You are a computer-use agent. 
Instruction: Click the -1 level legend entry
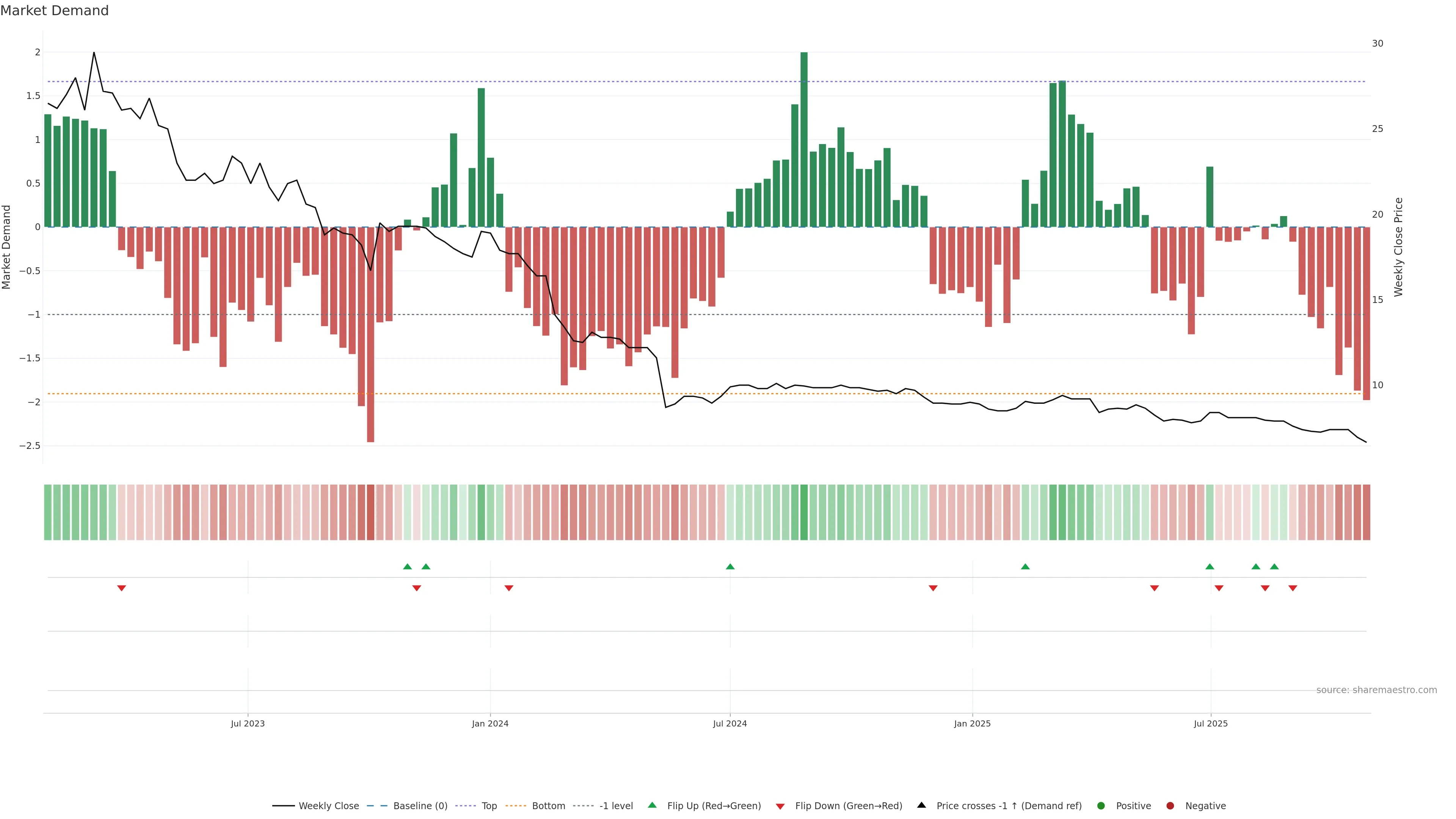tap(615, 805)
